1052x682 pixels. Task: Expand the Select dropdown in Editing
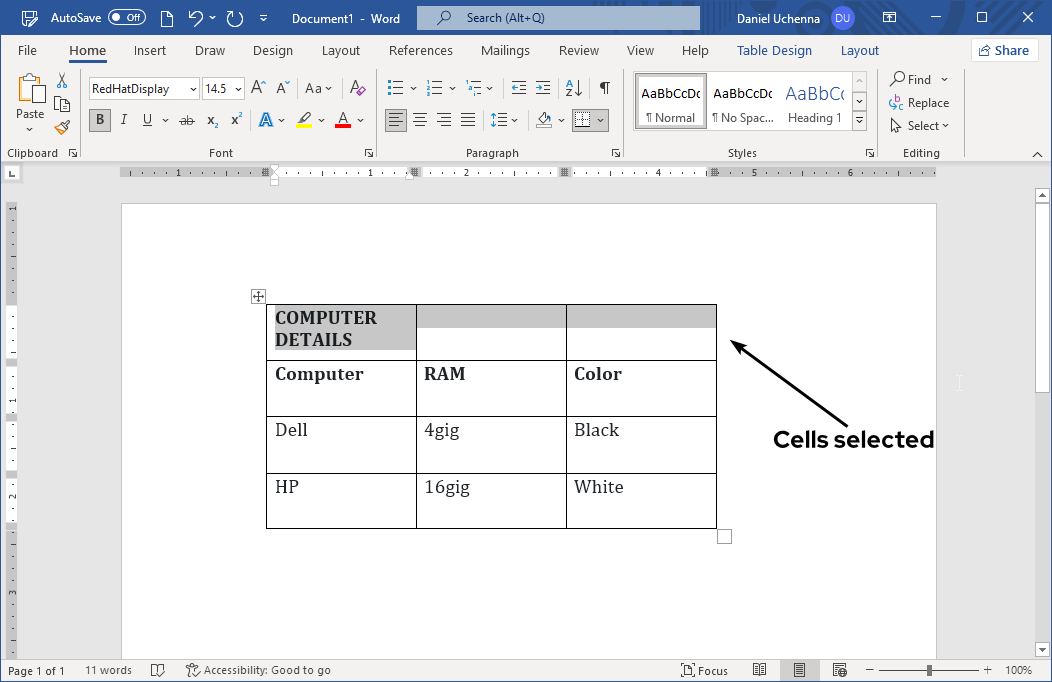[x=920, y=126]
